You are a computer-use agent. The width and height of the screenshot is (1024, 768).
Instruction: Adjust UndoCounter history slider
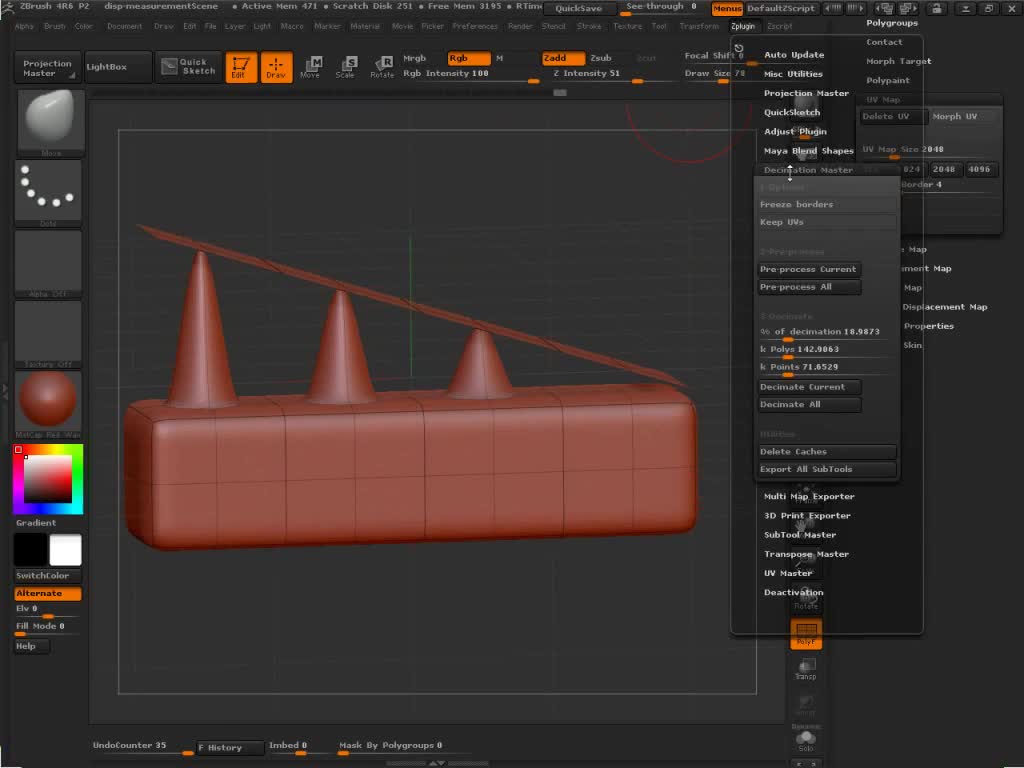142,747
